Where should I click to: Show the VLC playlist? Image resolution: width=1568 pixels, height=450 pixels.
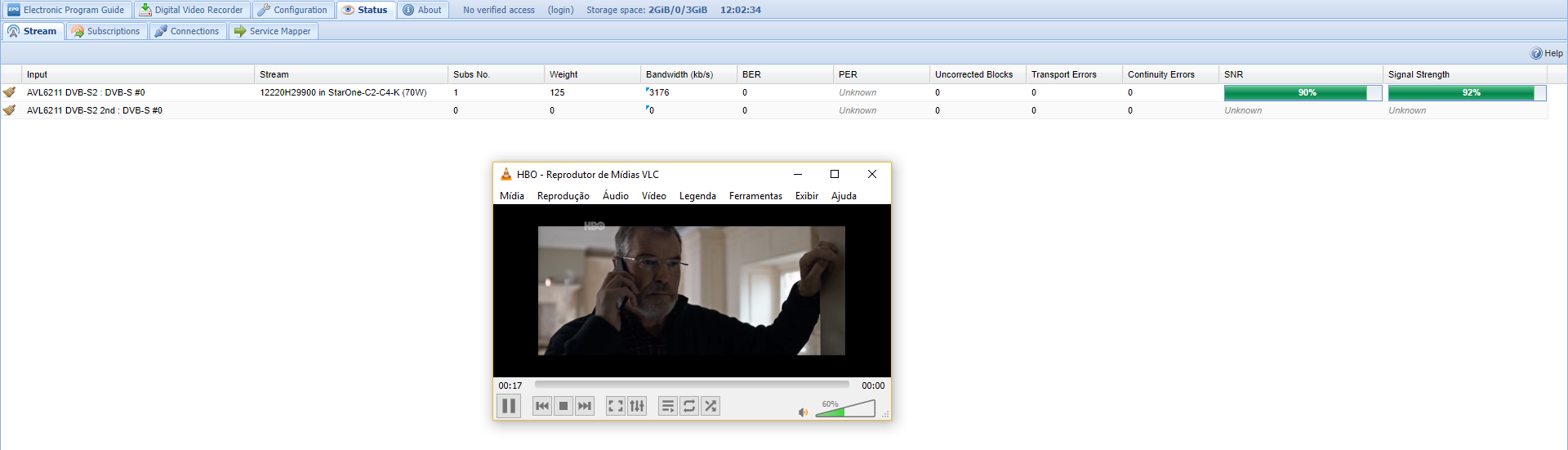(667, 406)
